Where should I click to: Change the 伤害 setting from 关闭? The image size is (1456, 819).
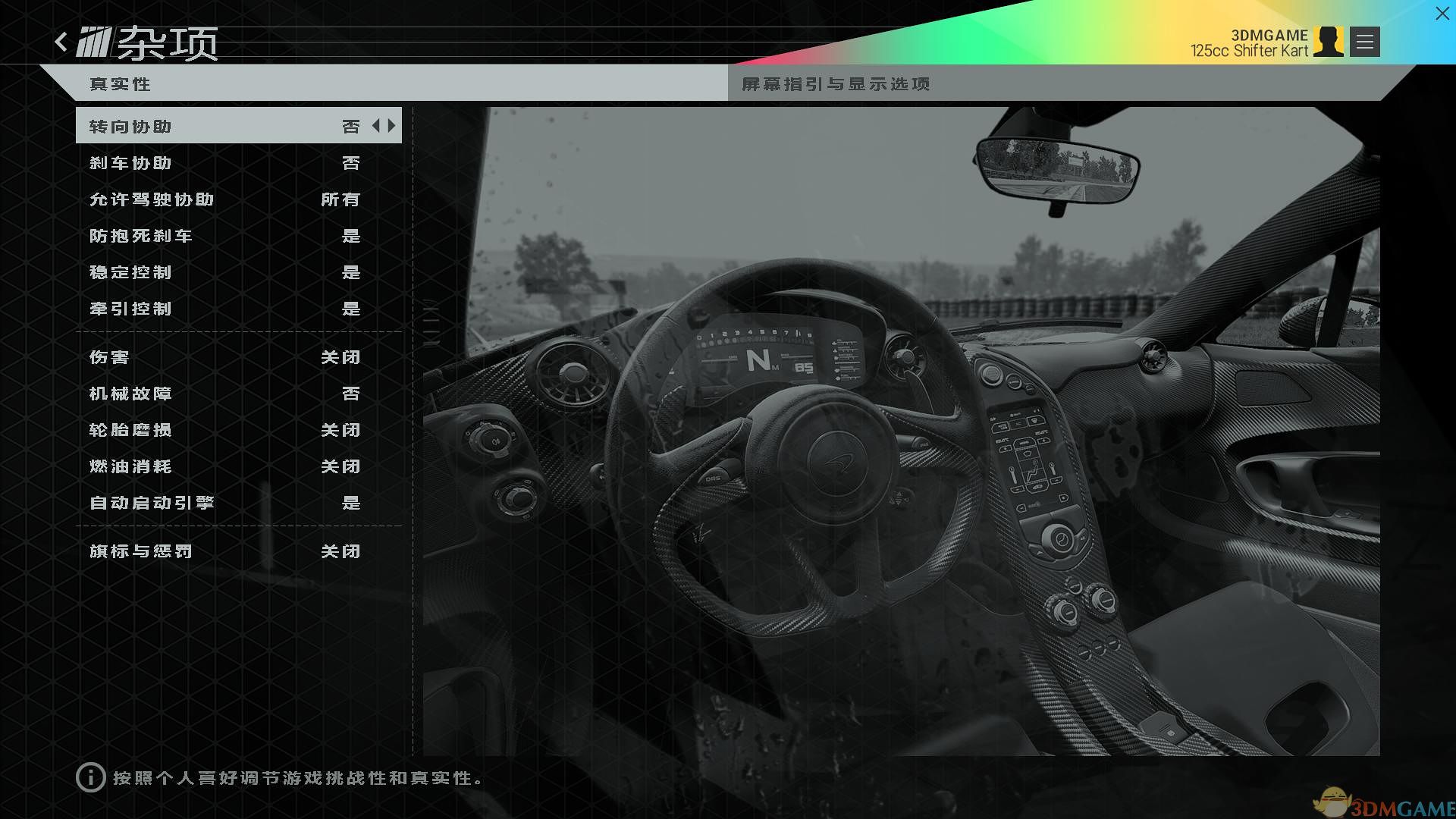tap(340, 357)
